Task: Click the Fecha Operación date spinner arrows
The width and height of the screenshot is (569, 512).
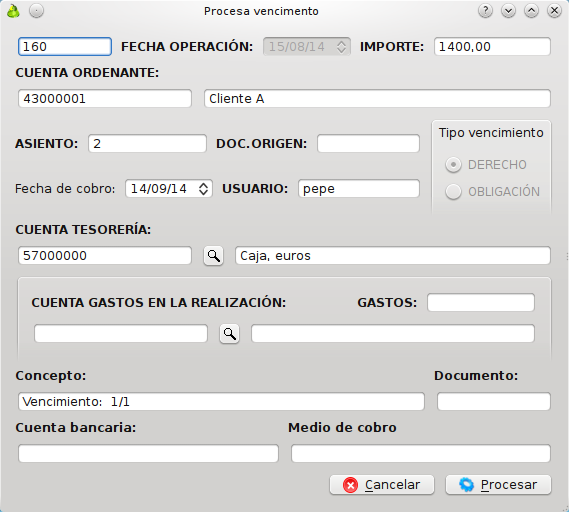Action: (x=341, y=46)
